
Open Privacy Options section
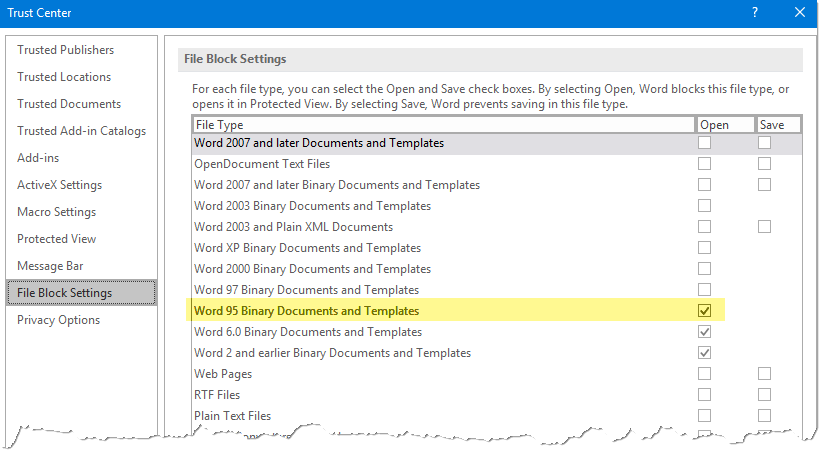coord(58,320)
